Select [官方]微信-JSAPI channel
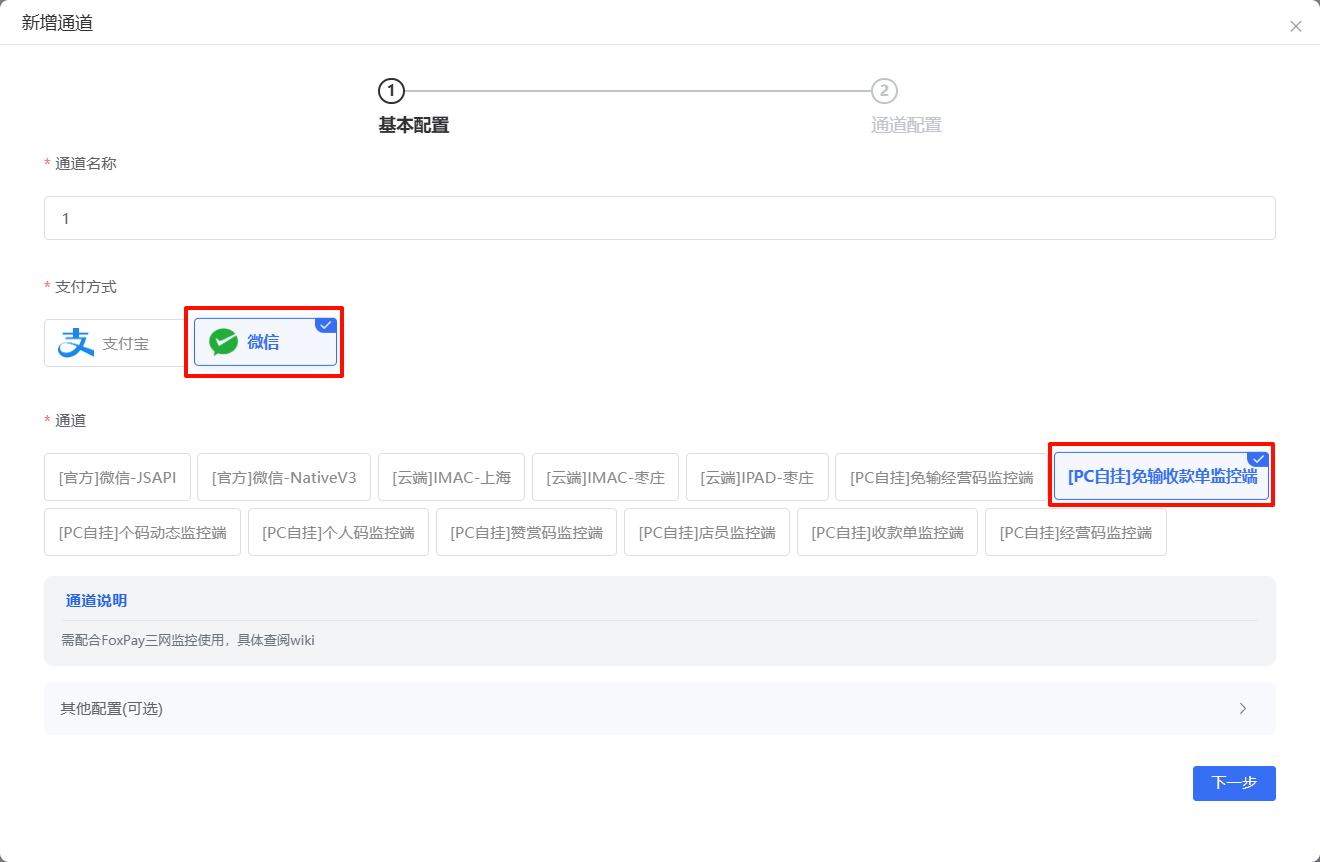 [x=117, y=477]
